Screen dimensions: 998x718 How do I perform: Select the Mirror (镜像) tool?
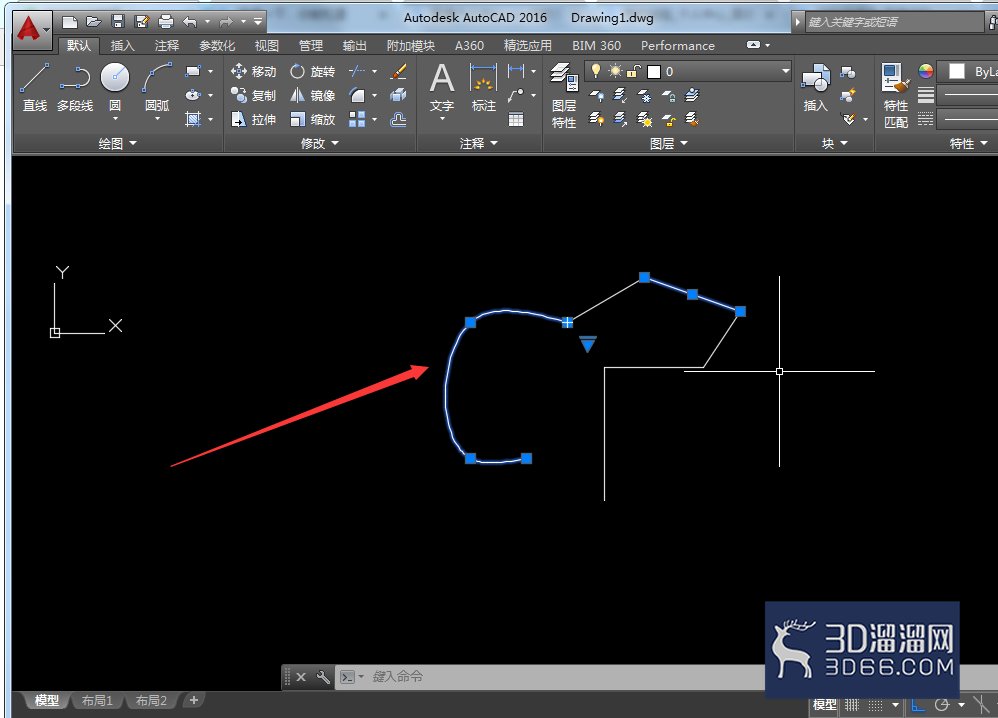click(x=313, y=95)
